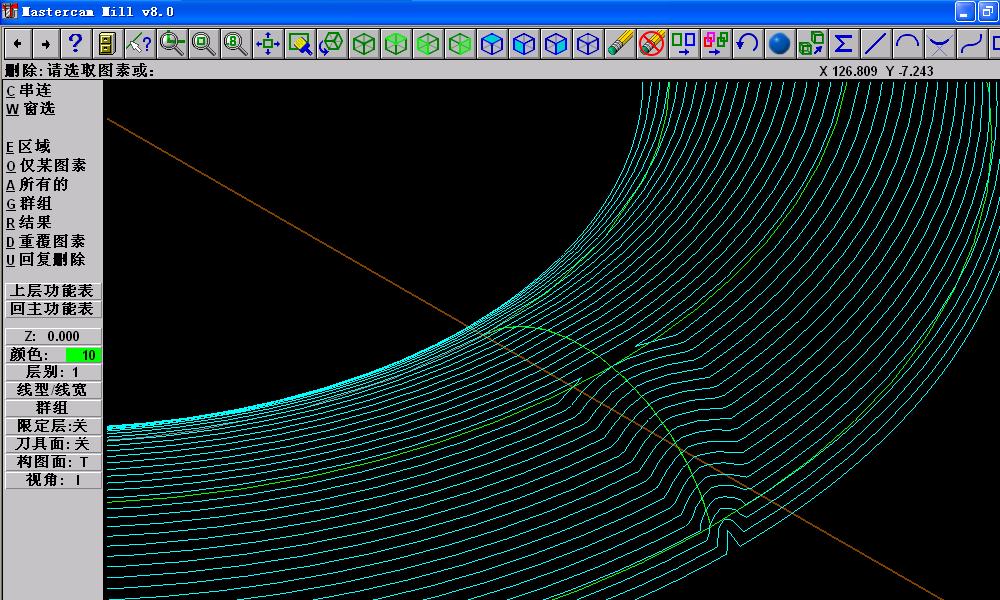Choose the U 回复删除 undelete menu item
Viewport: 1000px width, 600px height.
[x=46, y=260]
